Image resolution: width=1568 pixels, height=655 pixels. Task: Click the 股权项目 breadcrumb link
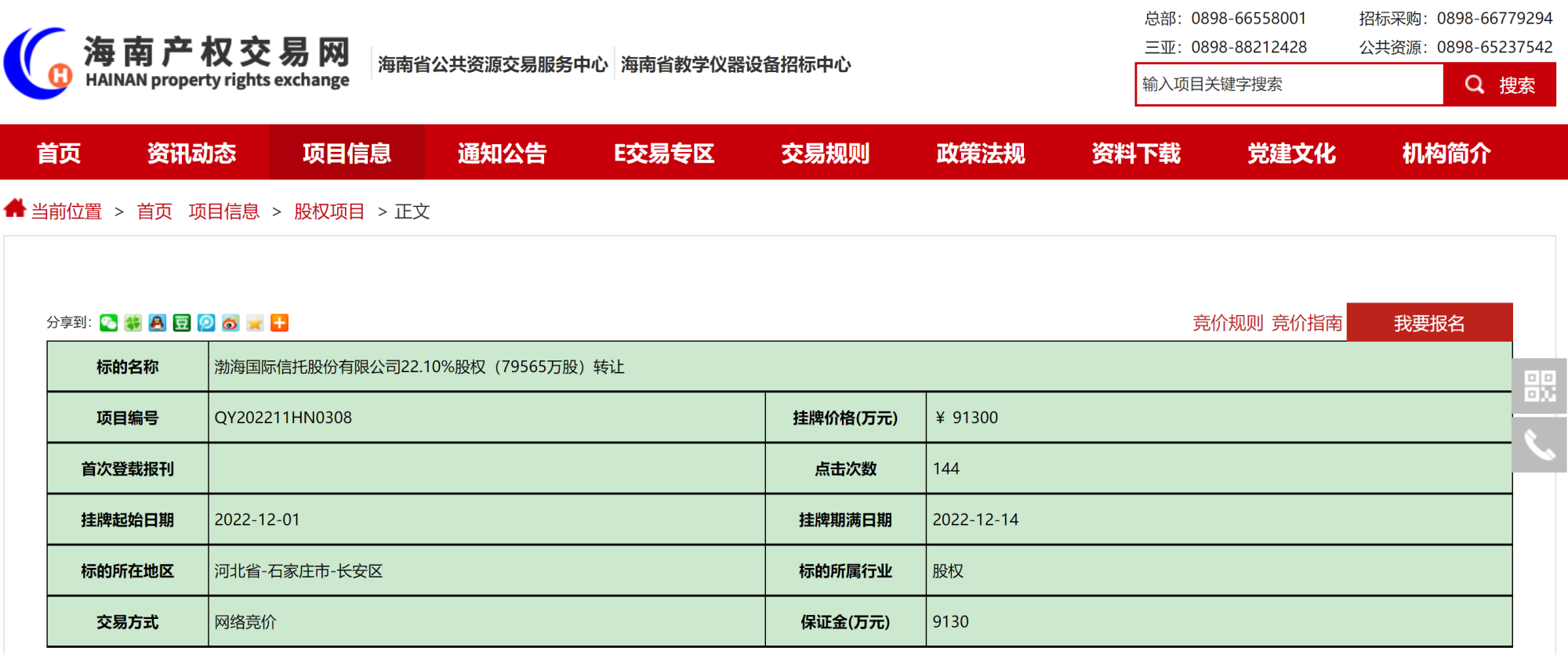click(329, 212)
